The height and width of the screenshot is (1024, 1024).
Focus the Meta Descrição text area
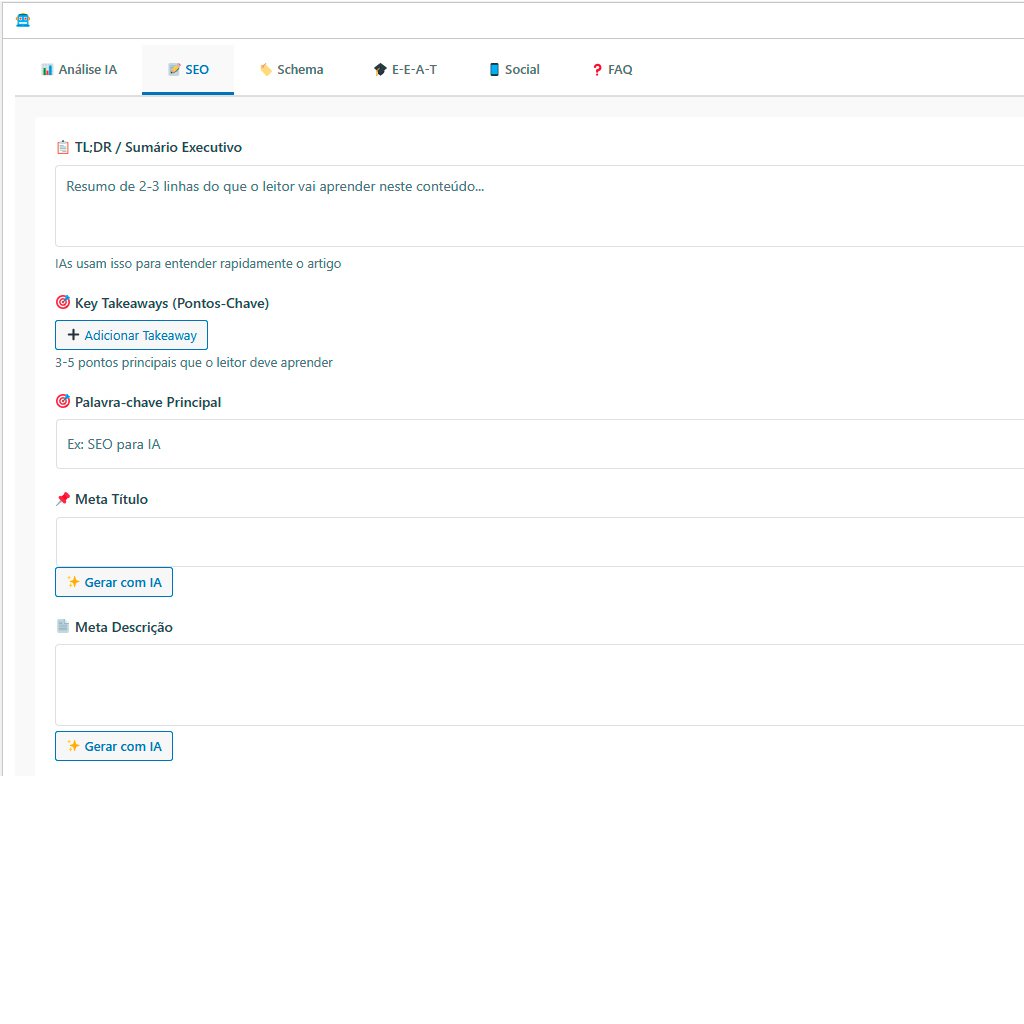[540, 685]
